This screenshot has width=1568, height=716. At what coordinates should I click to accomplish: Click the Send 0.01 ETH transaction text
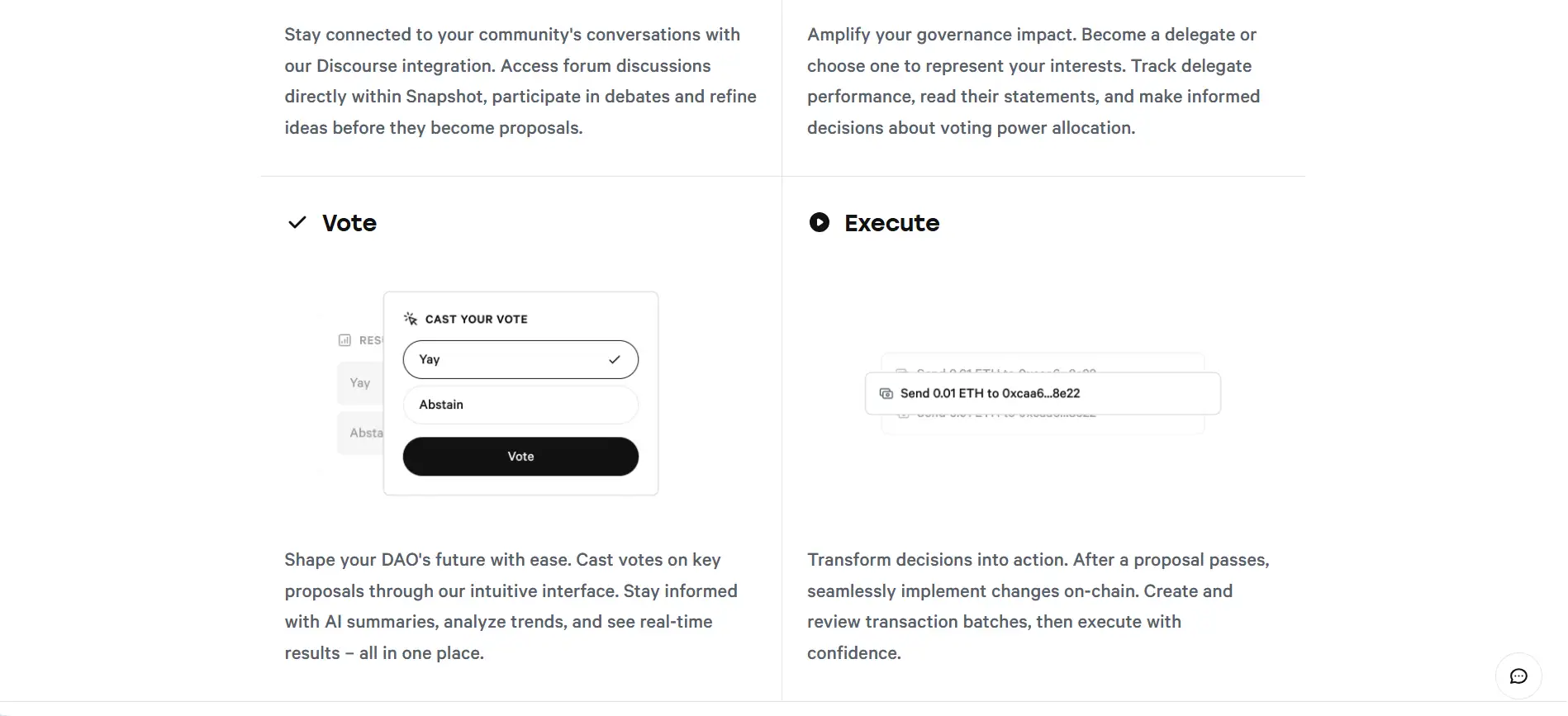coord(990,394)
